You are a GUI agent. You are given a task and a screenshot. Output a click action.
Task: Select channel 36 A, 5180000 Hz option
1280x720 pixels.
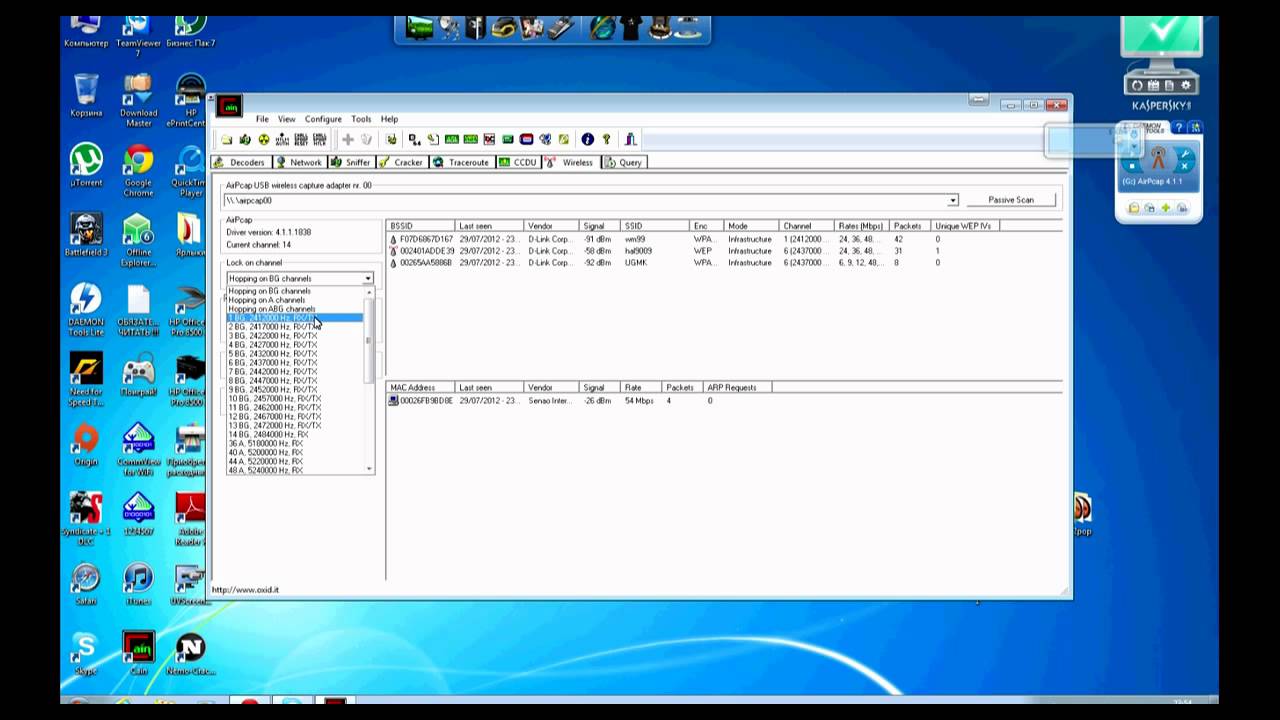[x=295, y=444]
